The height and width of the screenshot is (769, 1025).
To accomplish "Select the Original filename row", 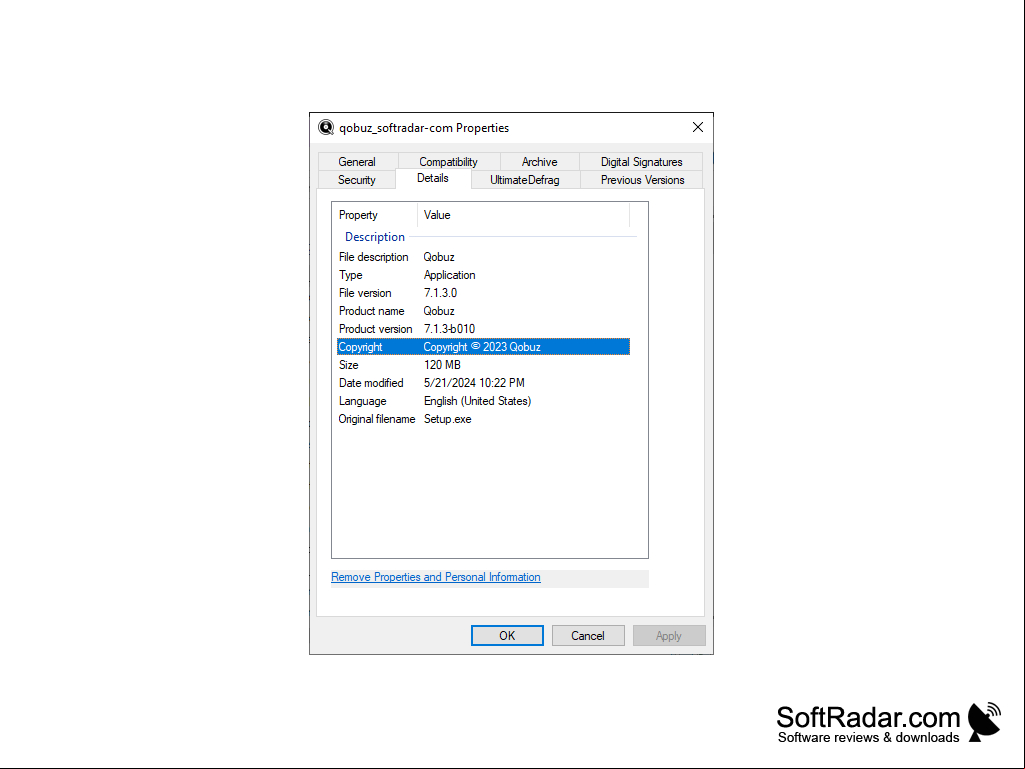I will click(483, 419).
